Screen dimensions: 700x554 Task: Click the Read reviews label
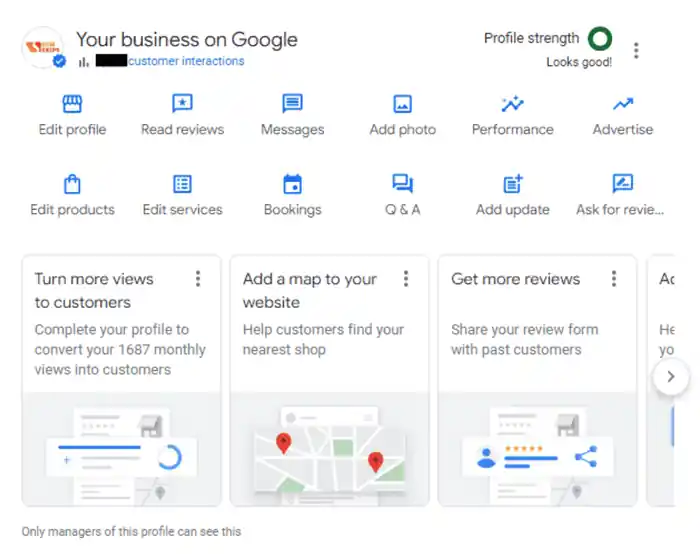[183, 129]
